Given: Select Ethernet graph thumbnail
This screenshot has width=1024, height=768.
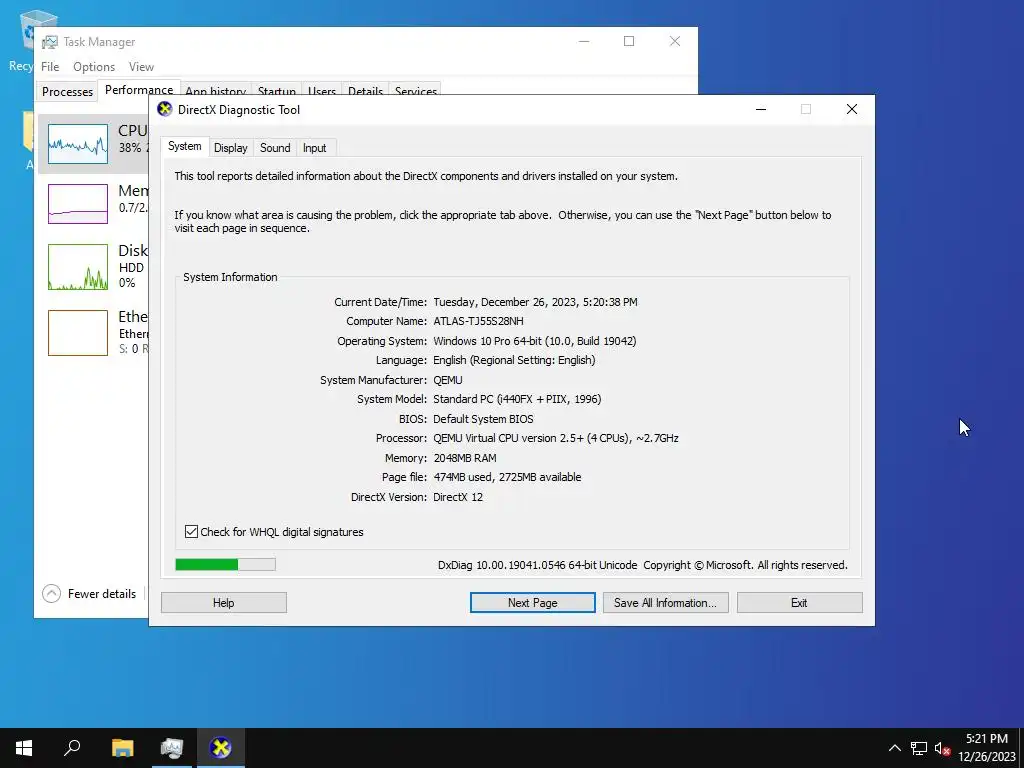Looking at the screenshot, I should (x=78, y=333).
